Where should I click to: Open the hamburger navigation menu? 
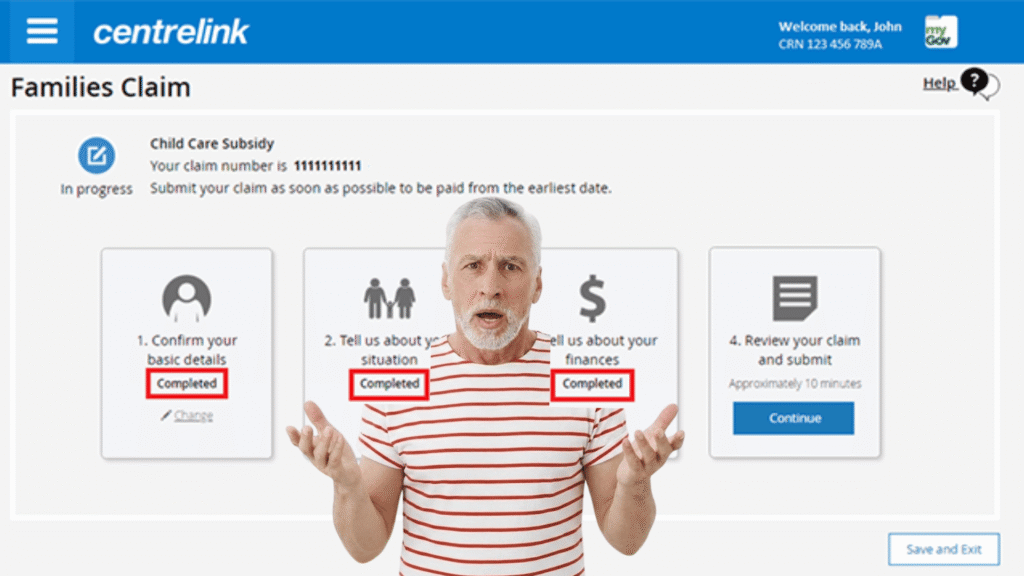pos(42,31)
